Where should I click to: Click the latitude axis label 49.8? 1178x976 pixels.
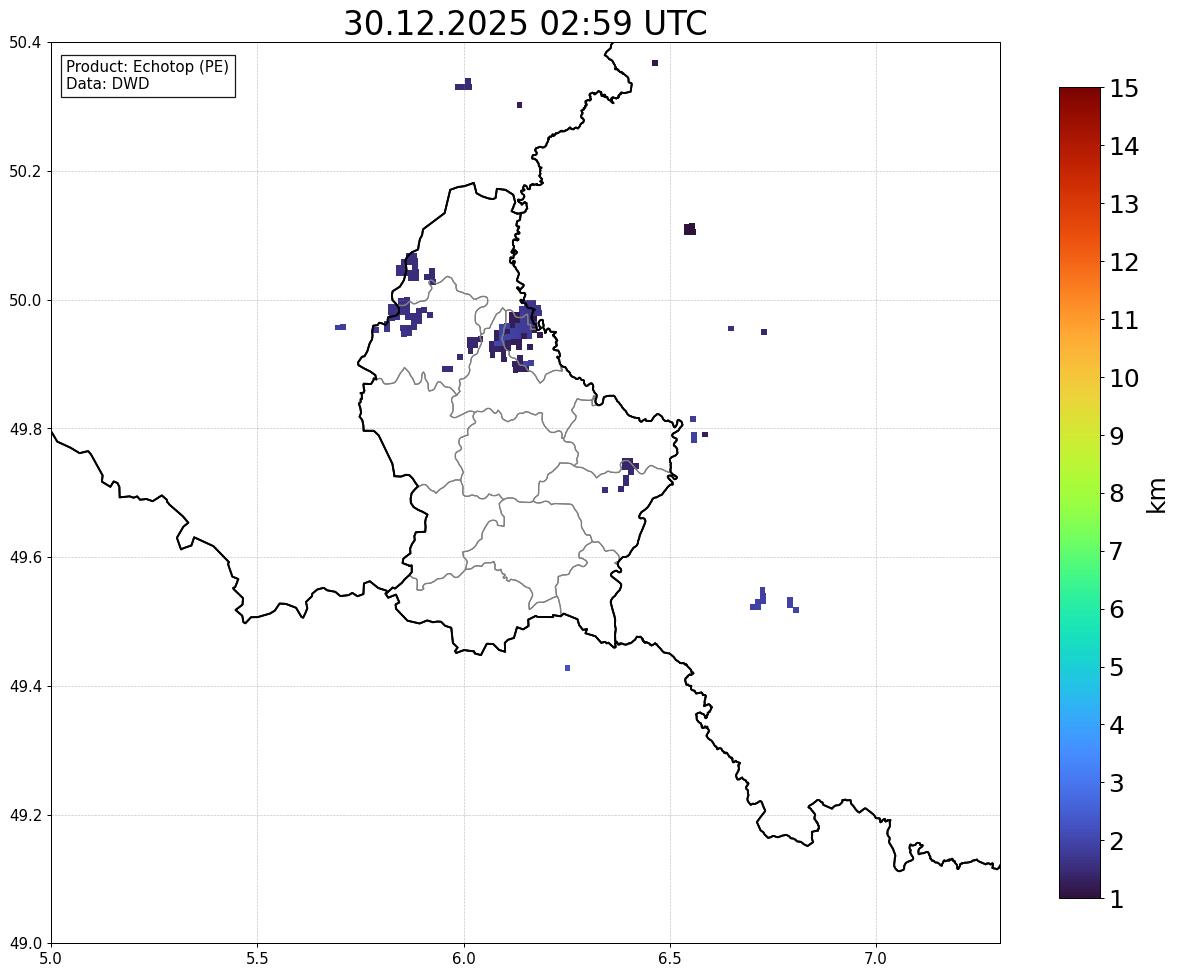(x=25, y=429)
